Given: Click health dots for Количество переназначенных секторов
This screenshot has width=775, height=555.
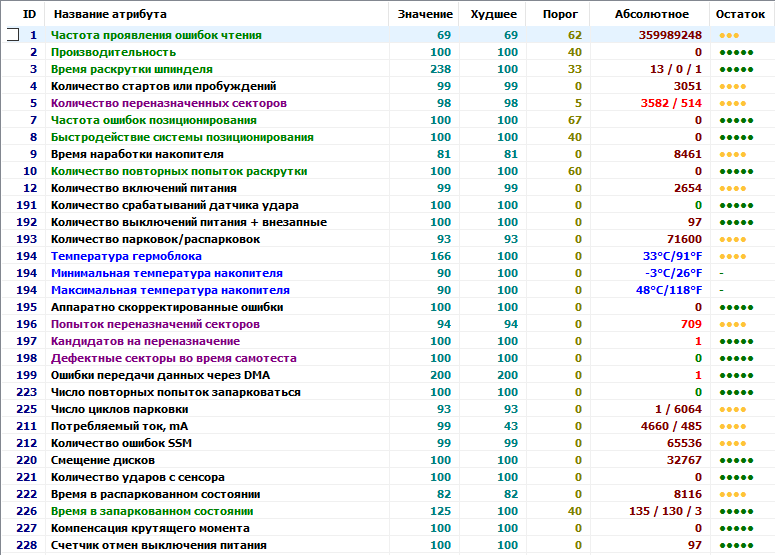Looking at the screenshot, I should (x=732, y=103).
